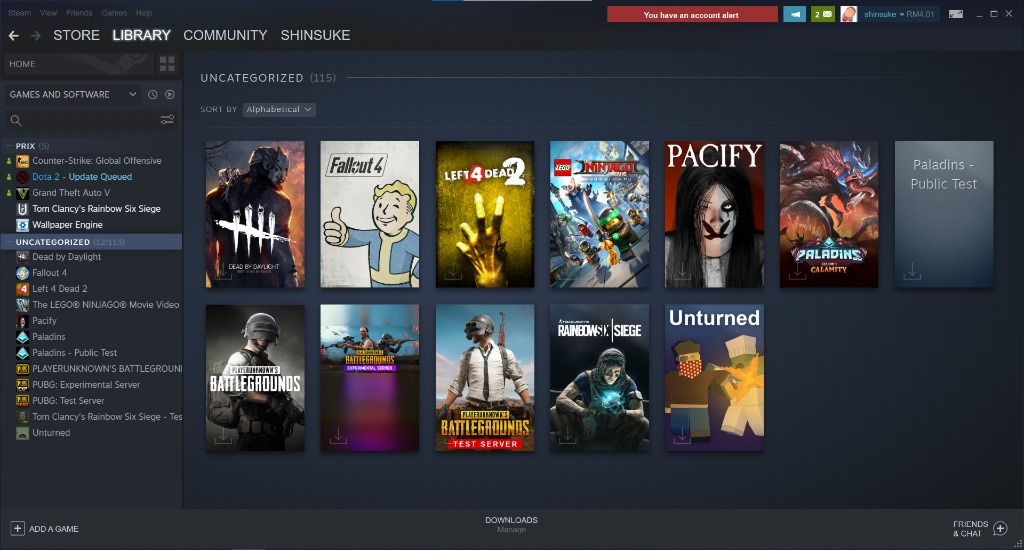Open Paladins Calamity cover art
This screenshot has width=1024, height=550.
click(829, 214)
